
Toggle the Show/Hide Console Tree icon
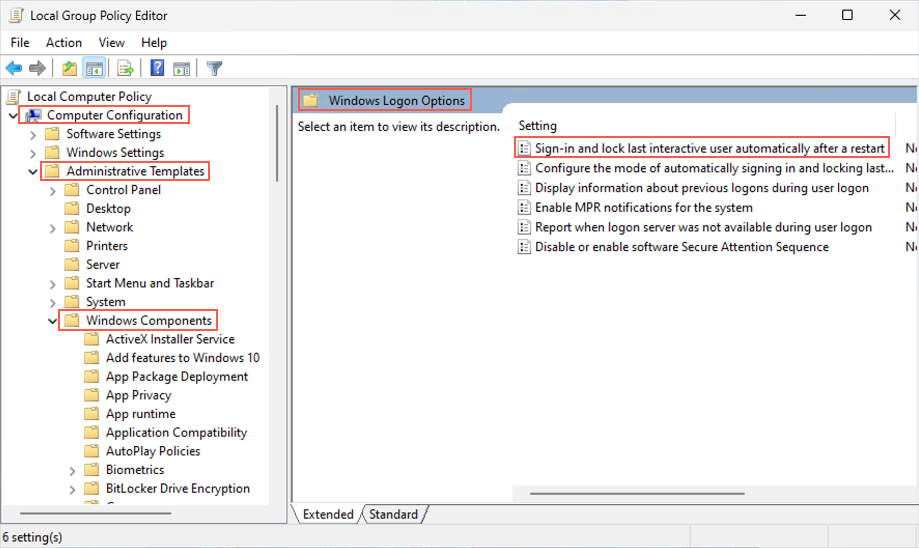pos(94,69)
